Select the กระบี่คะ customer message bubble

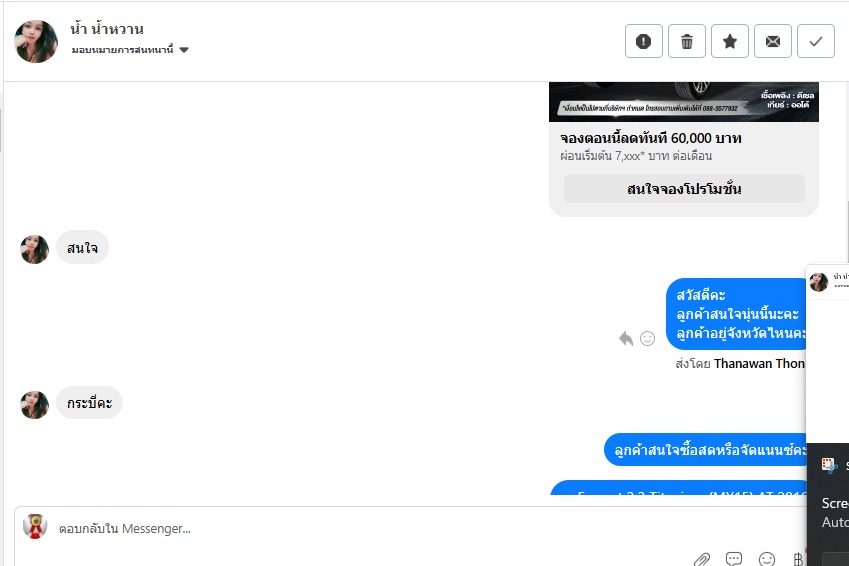[x=89, y=403]
